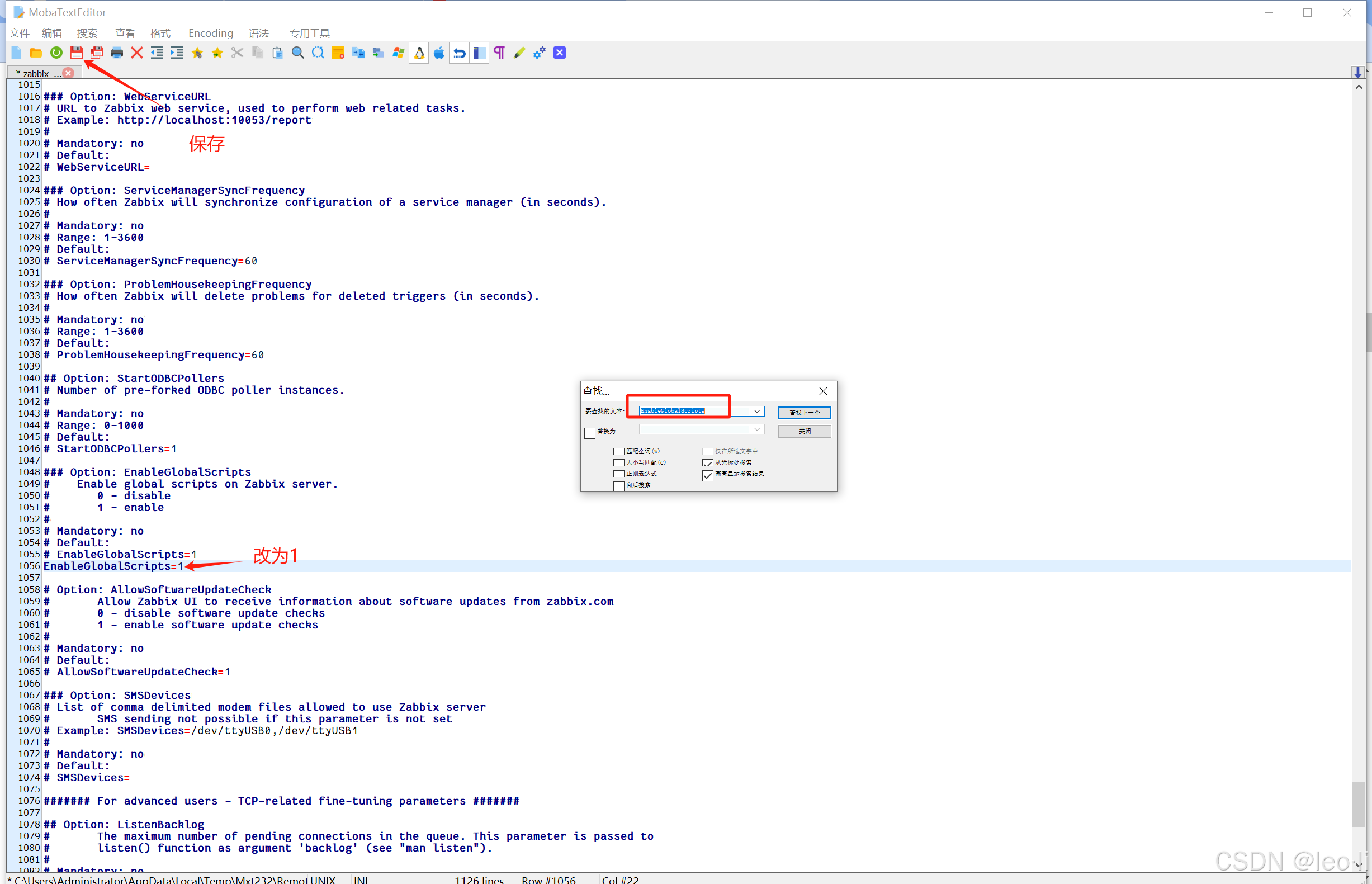
Task: Click the 查找下一个 find next button
Action: (x=804, y=413)
